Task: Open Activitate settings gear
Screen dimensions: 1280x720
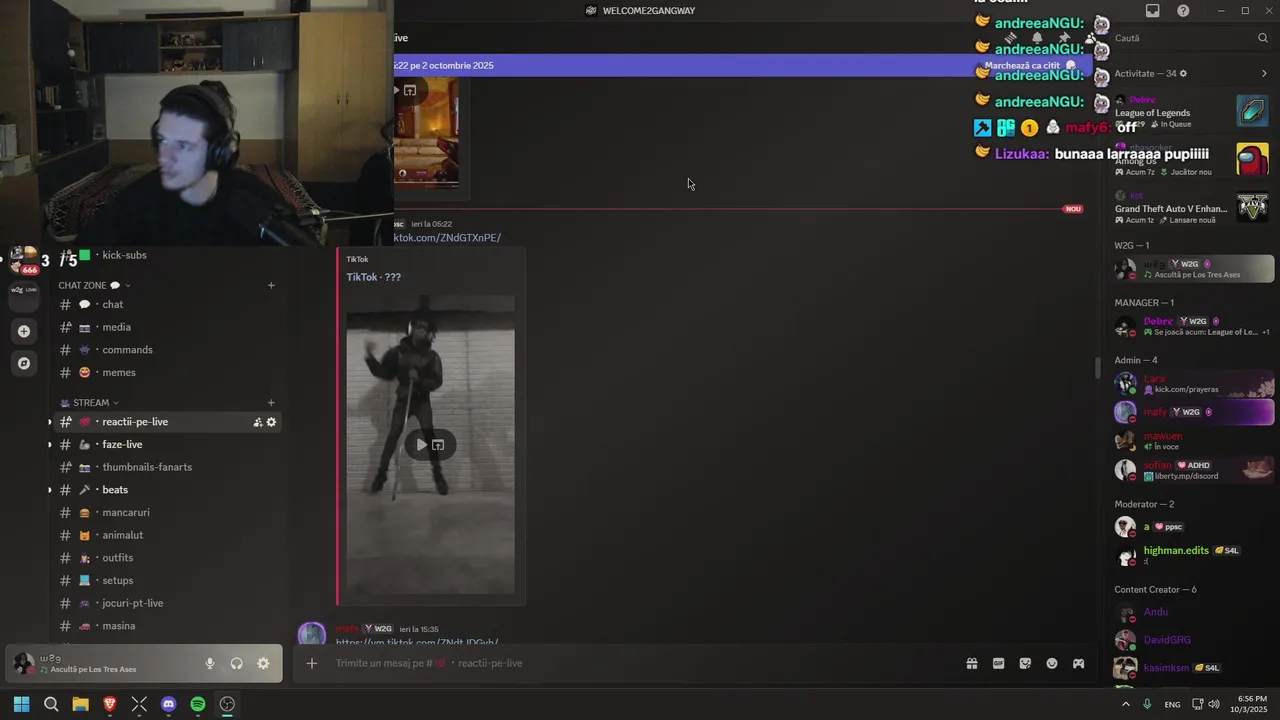Action: pyautogui.click(x=1183, y=73)
